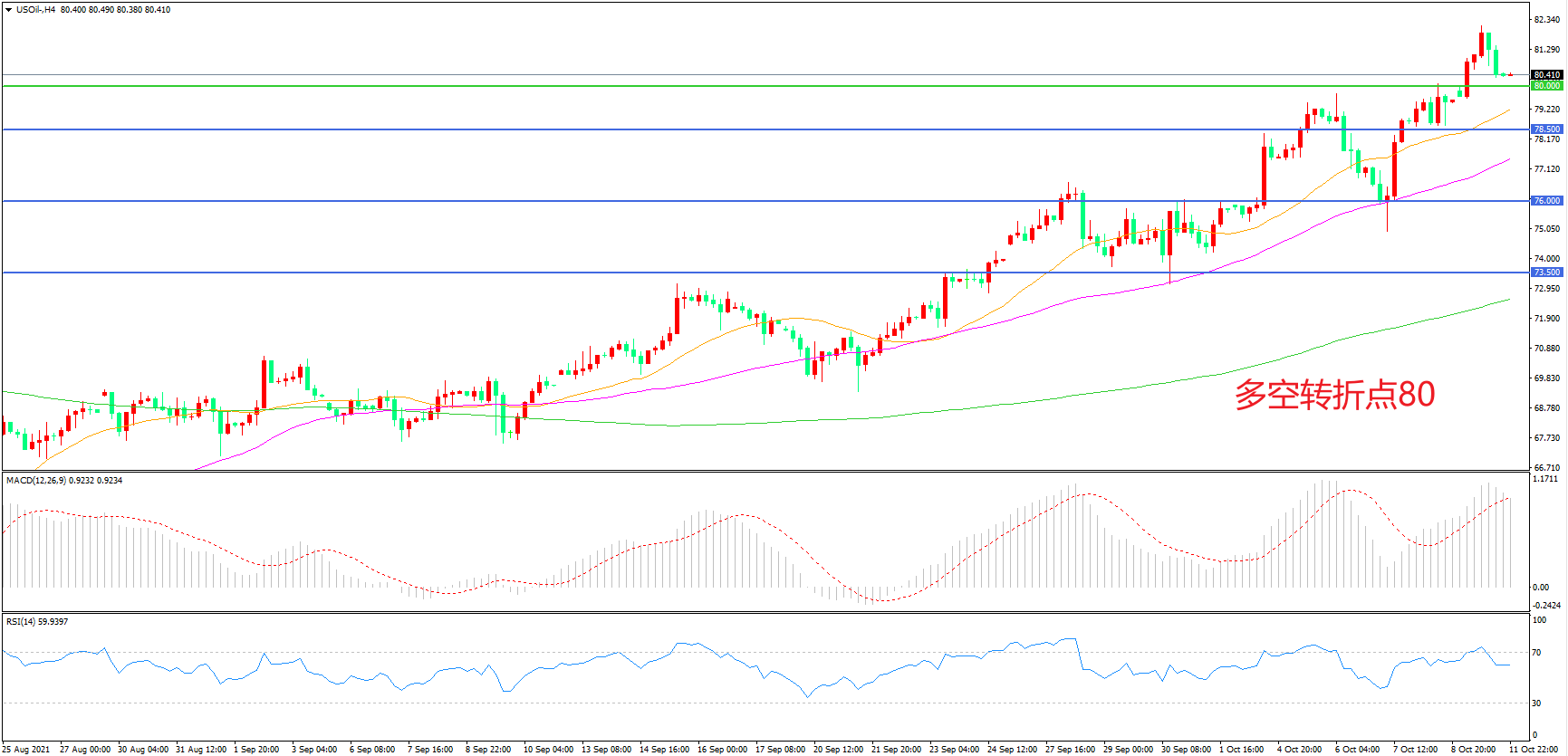Select the blue 76.000 price label
The height and width of the screenshot is (756, 1568).
click(1546, 201)
